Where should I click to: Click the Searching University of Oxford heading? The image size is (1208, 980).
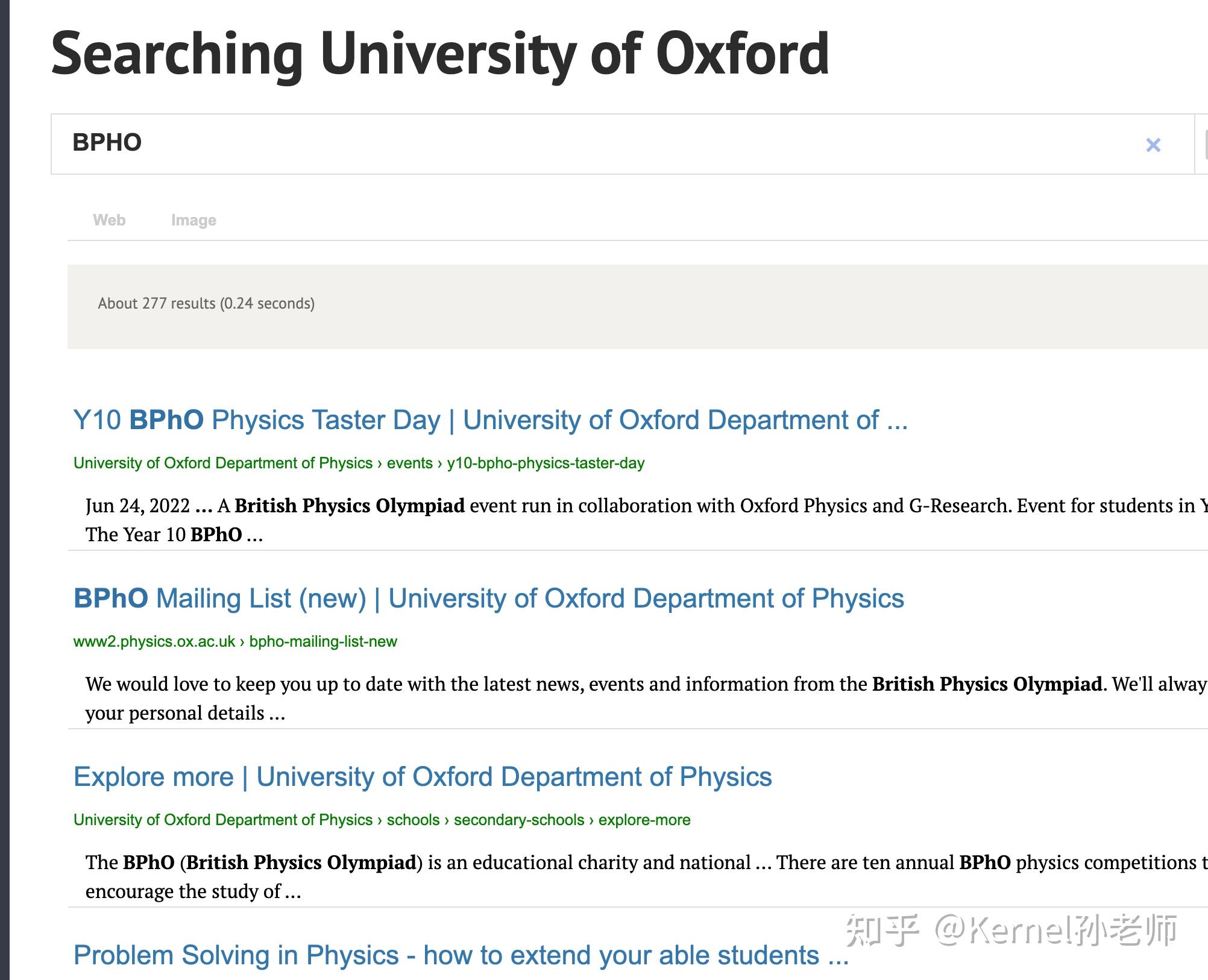click(440, 54)
